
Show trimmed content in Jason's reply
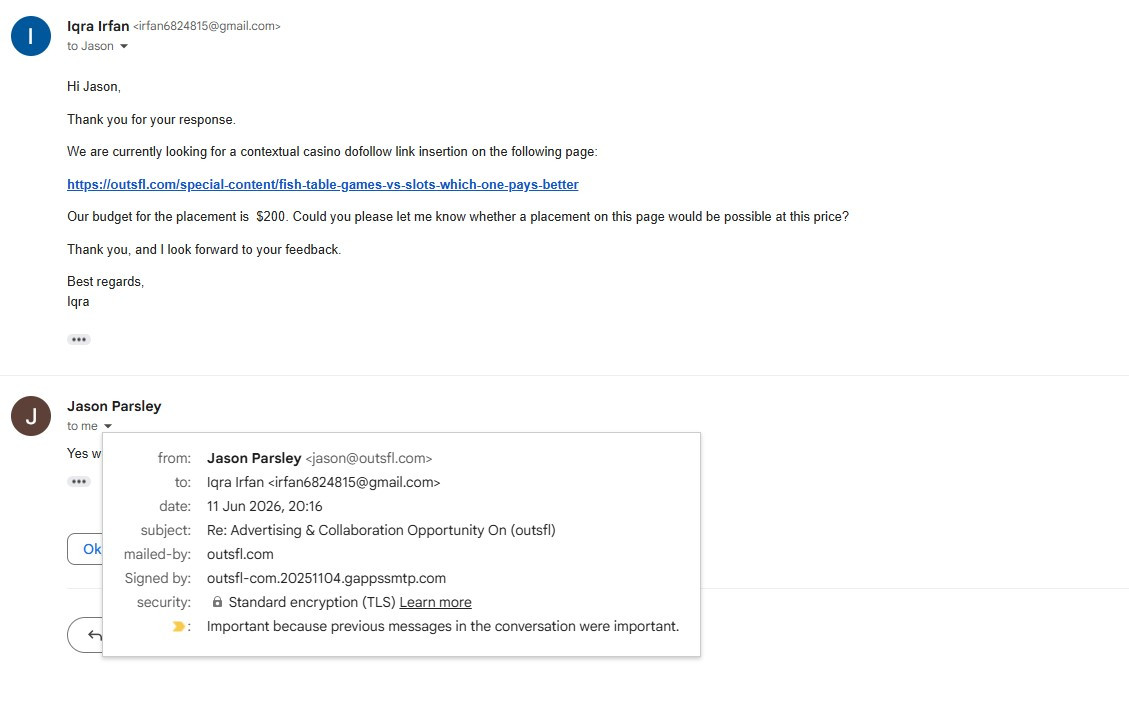(x=78, y=481)
